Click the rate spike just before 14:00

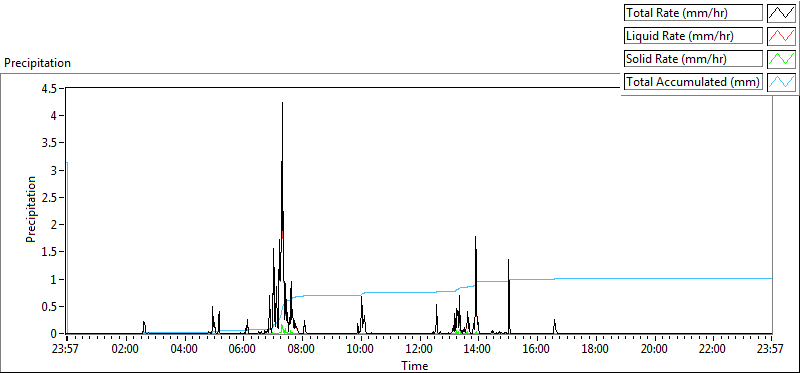coord(476,238)
